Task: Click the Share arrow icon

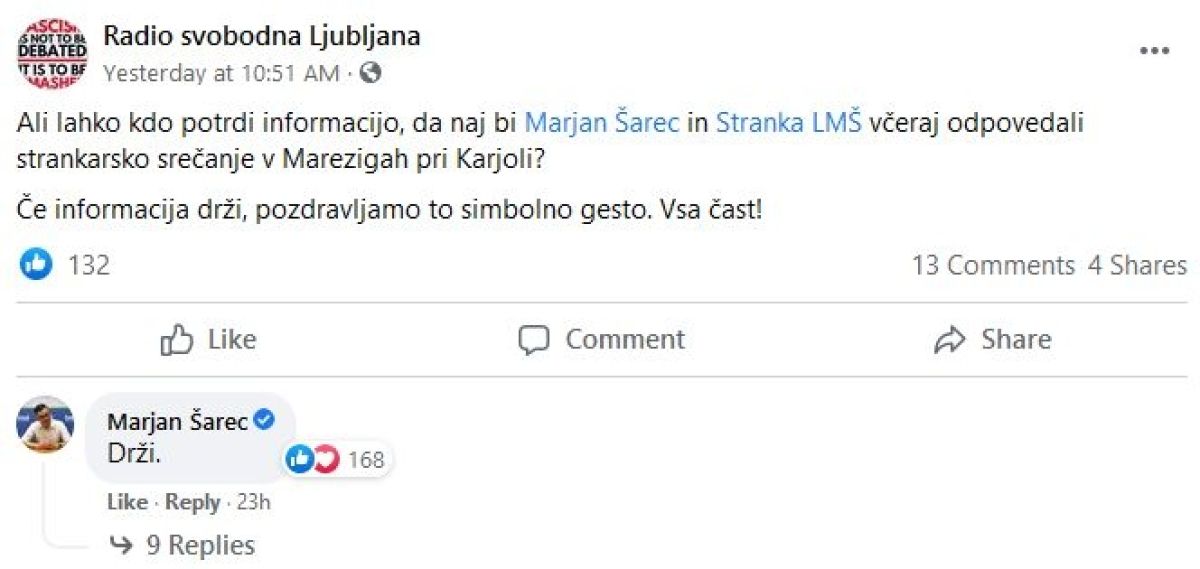Action: pyautogui.click(x=949, y=340)
